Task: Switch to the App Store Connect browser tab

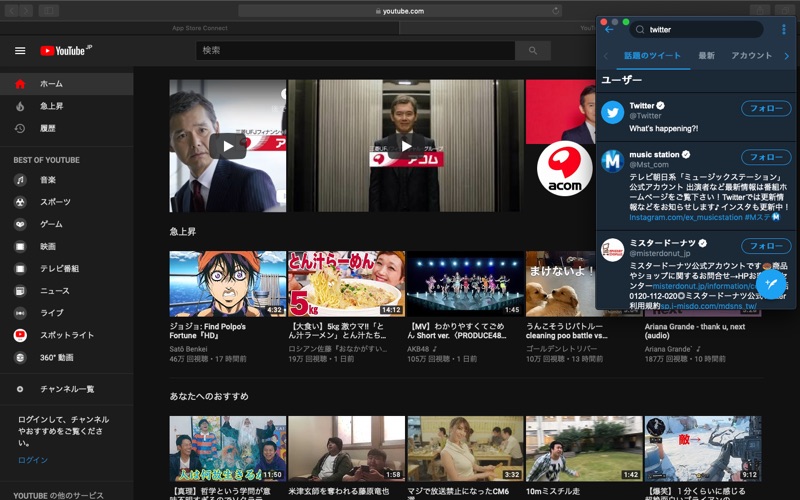Action: 200,28
